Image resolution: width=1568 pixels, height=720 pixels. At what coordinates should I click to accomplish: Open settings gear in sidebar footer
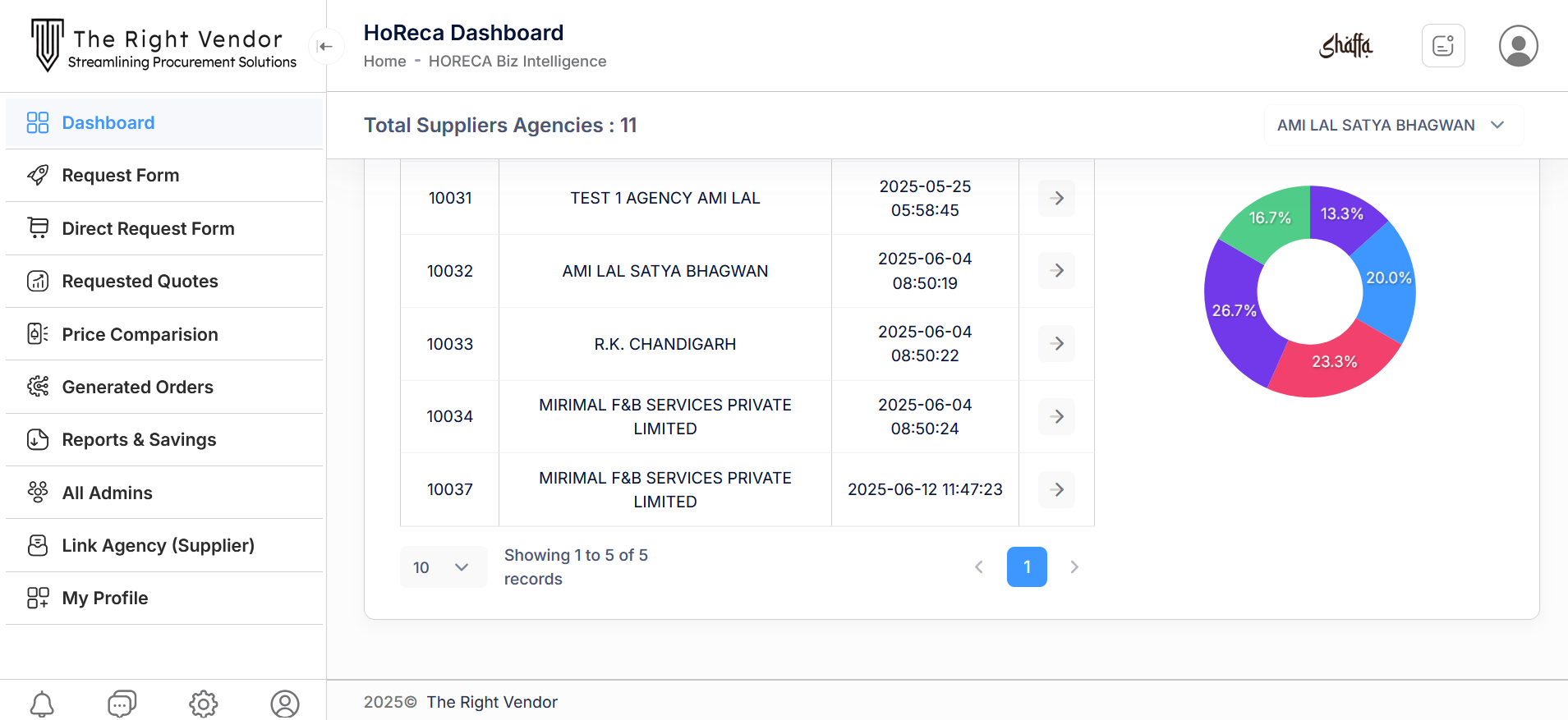[203, 704]
